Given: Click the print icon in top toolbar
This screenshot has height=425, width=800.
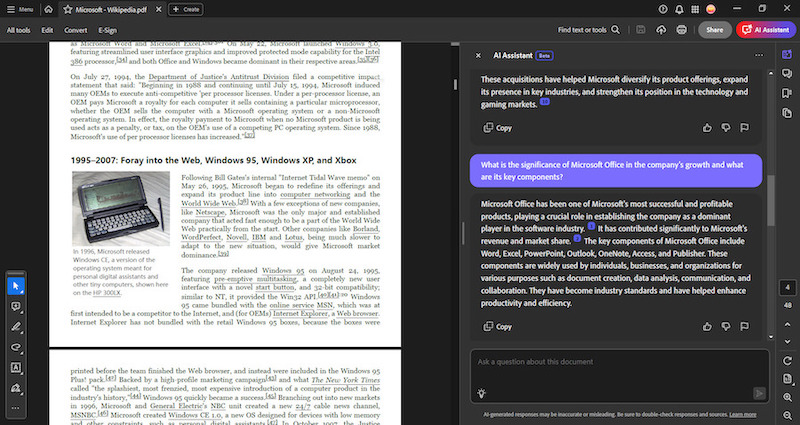Looking at the screenshot, I should tap(682, 30).
